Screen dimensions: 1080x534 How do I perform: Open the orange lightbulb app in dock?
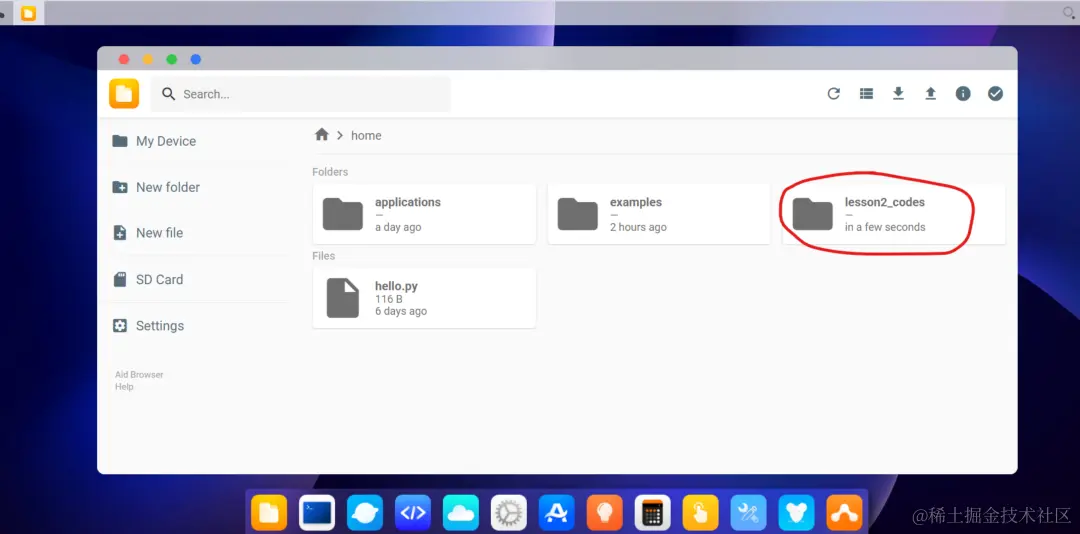[x=605, y=513]
